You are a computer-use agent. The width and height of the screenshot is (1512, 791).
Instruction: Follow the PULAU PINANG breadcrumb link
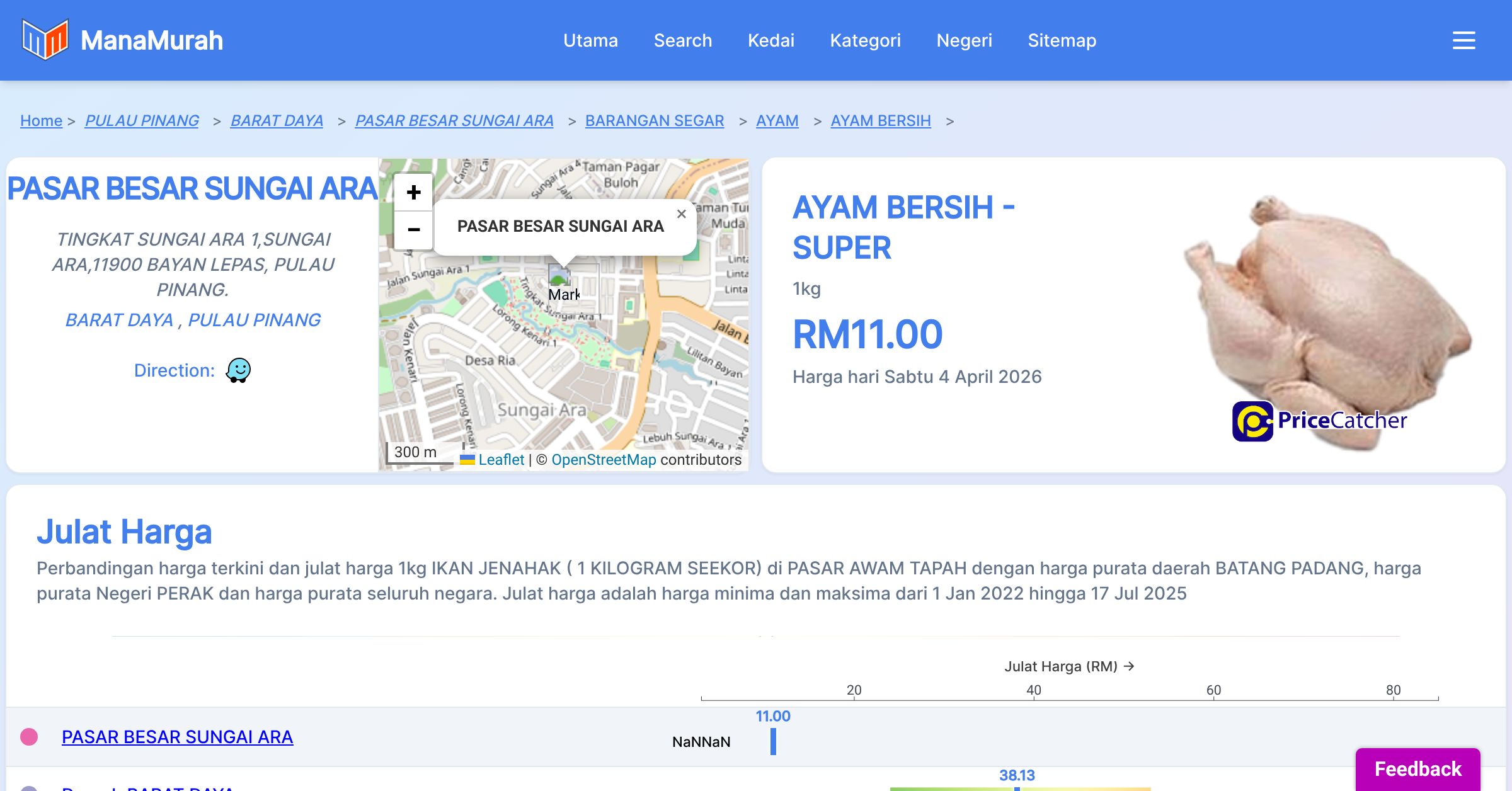click(142, 120)
